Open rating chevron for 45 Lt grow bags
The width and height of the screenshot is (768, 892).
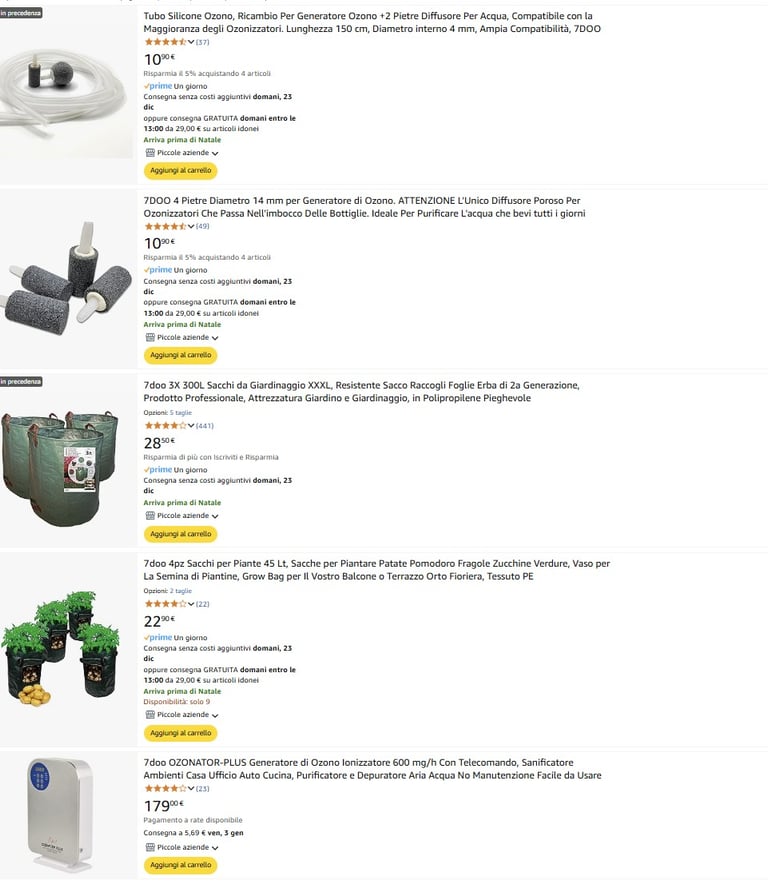191,604
